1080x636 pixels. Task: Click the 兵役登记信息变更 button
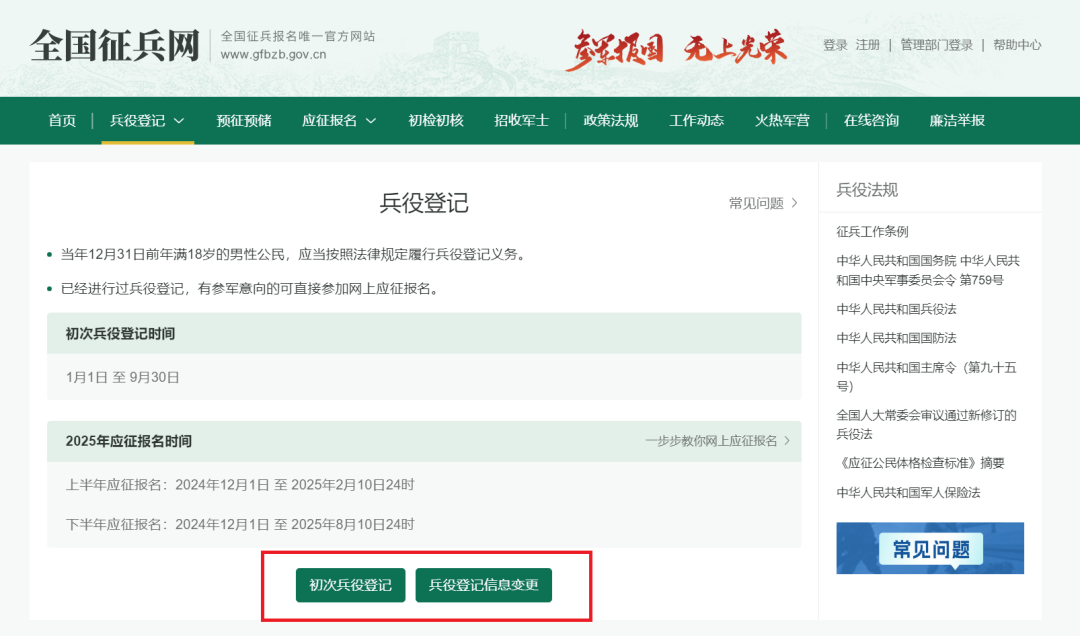pos(484,585)
